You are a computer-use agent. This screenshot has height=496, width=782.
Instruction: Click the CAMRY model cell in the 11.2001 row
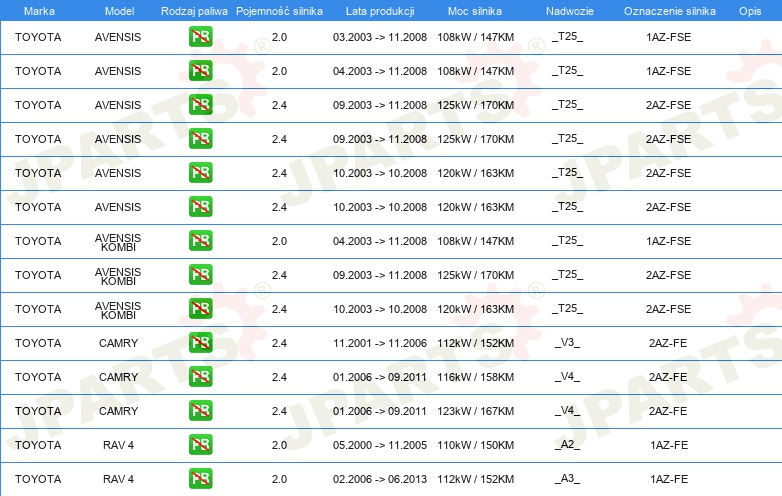click(x=118, y=343)
